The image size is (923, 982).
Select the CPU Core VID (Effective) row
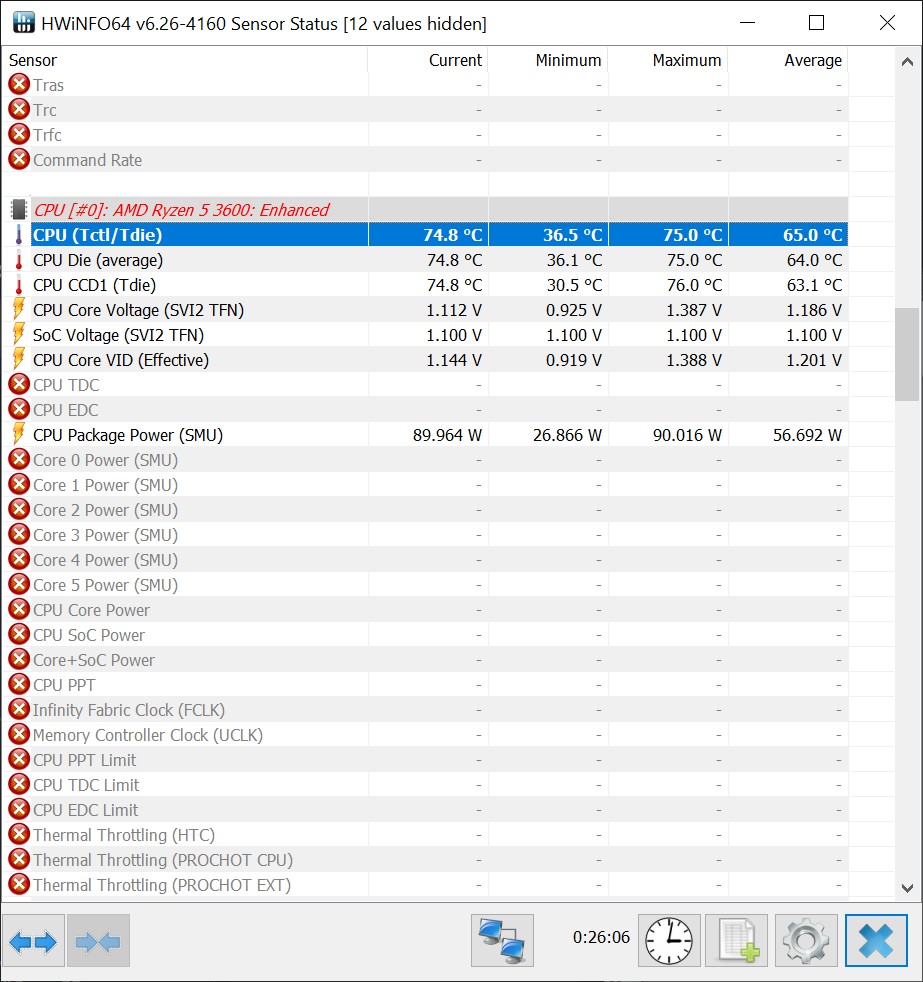[x=425, y=360]
